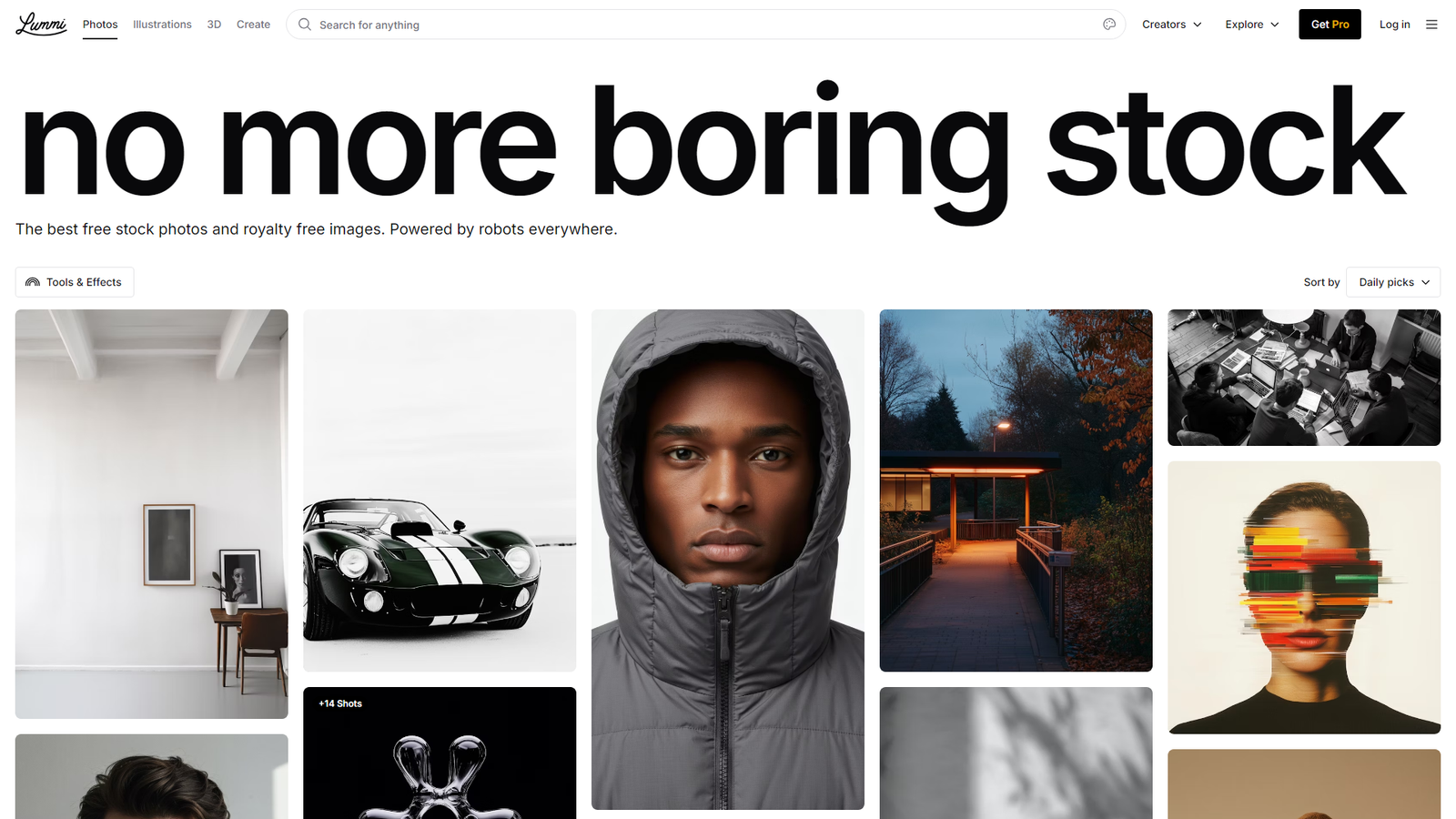Click the Tools & Effects rainbow icon
Image resolution: width=1456 pixels, height=819 pixels.
(x=33, y=282)
